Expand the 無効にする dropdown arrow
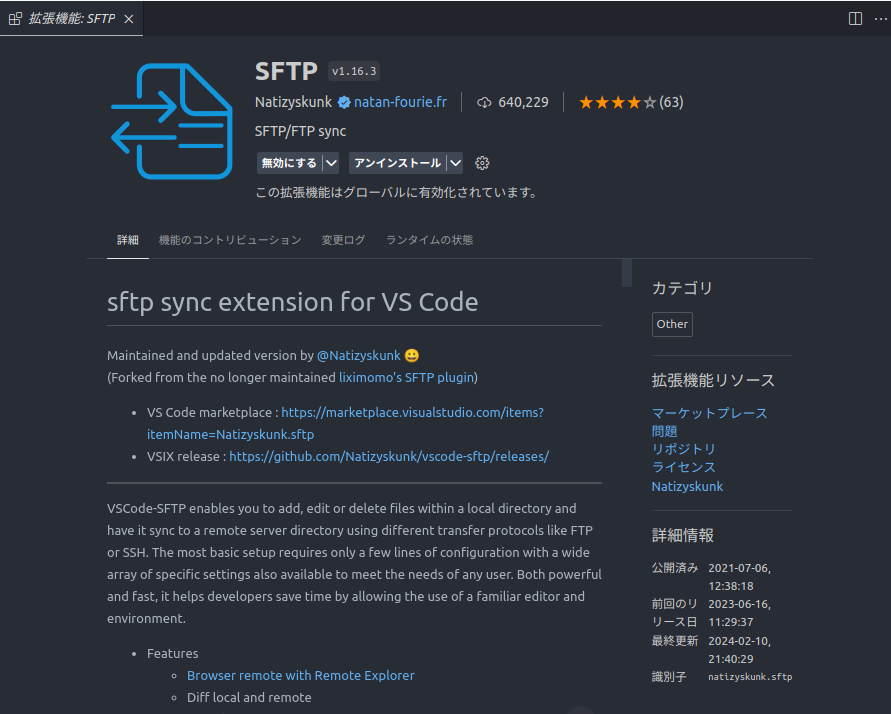 tap(331, 163)
